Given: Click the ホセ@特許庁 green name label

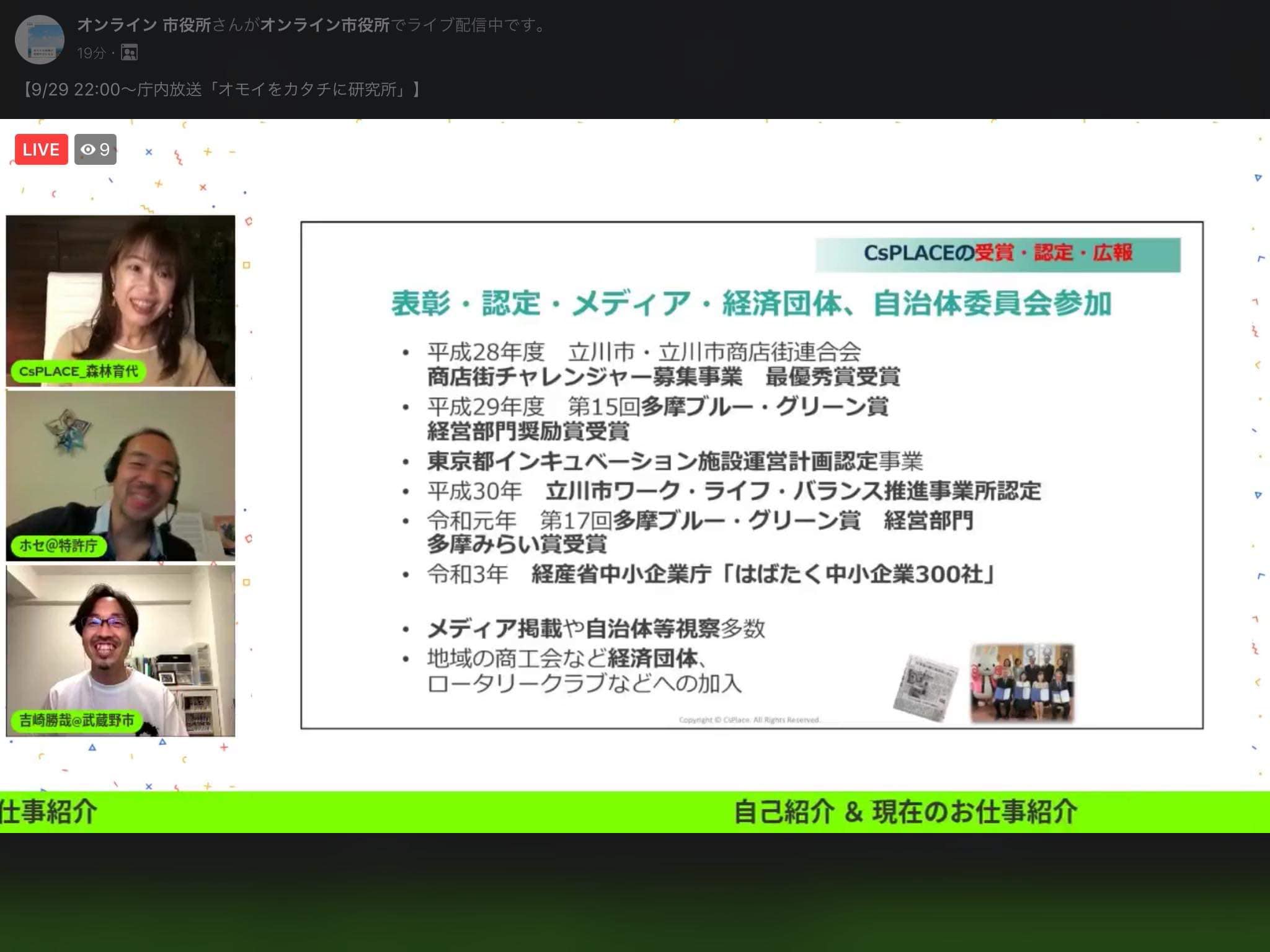Looking at the screenshot, I should (58, 545).
